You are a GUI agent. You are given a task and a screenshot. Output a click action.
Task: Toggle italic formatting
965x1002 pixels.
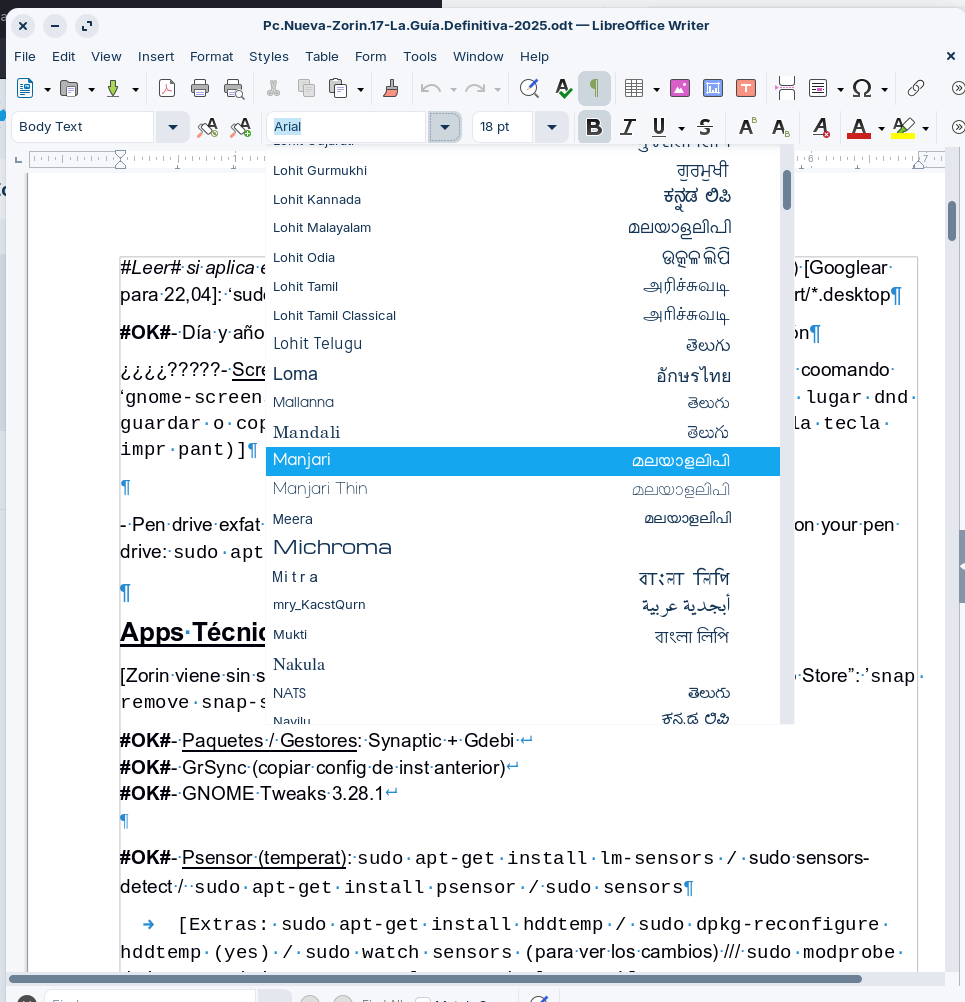tap(628, 127)
